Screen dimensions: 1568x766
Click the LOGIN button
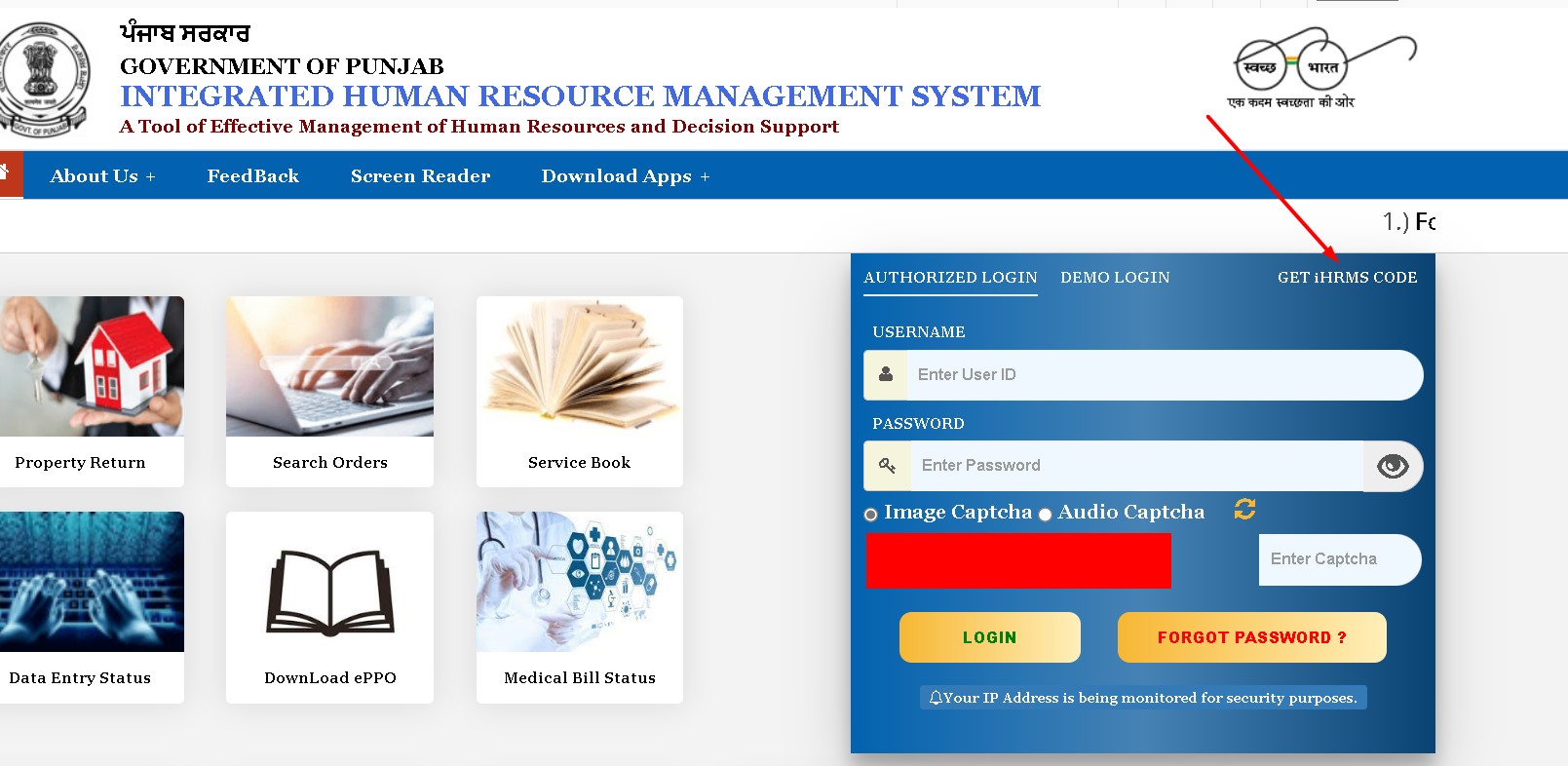(989, 637)
